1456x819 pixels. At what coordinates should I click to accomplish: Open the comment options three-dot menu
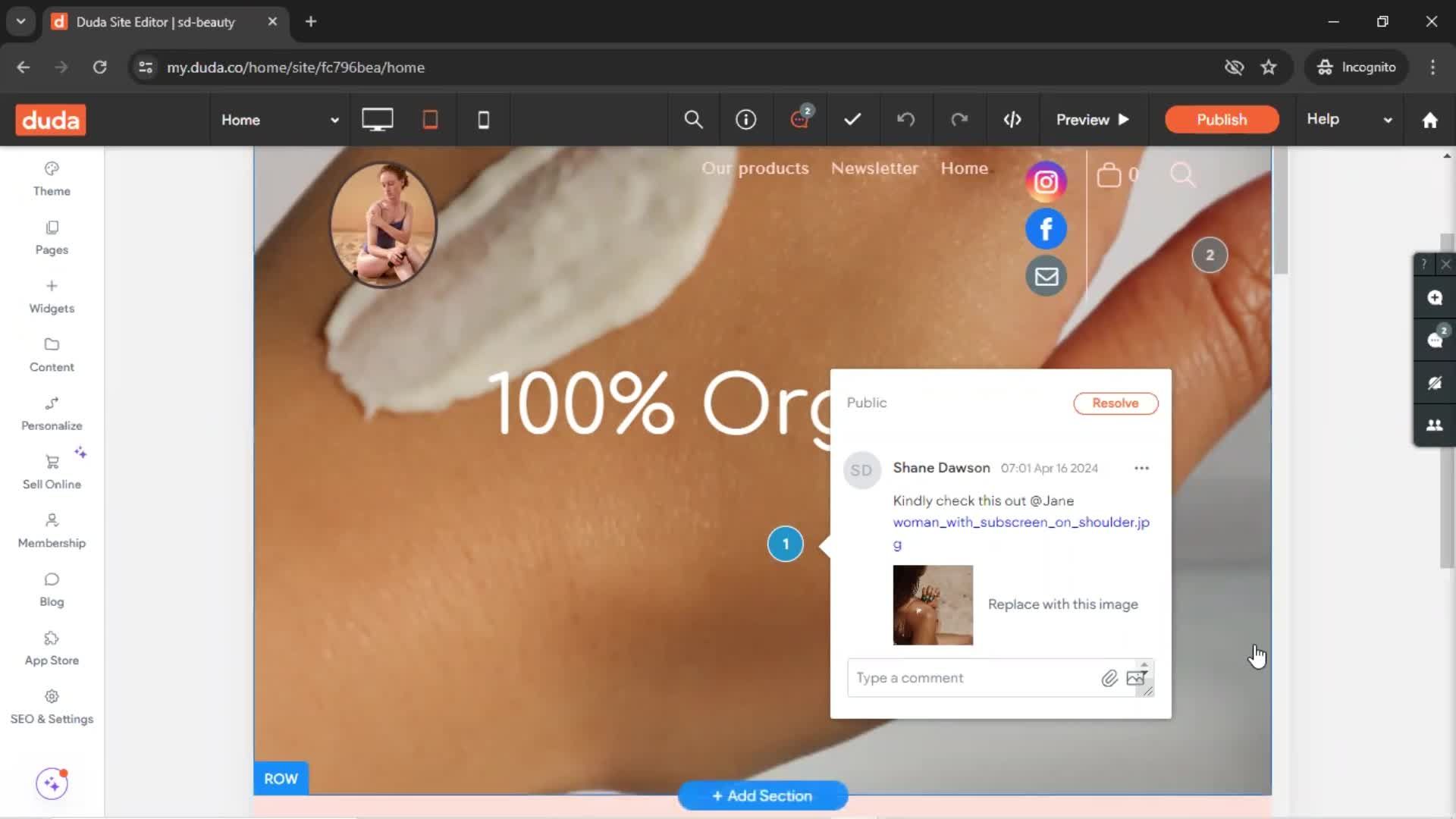1141,469
